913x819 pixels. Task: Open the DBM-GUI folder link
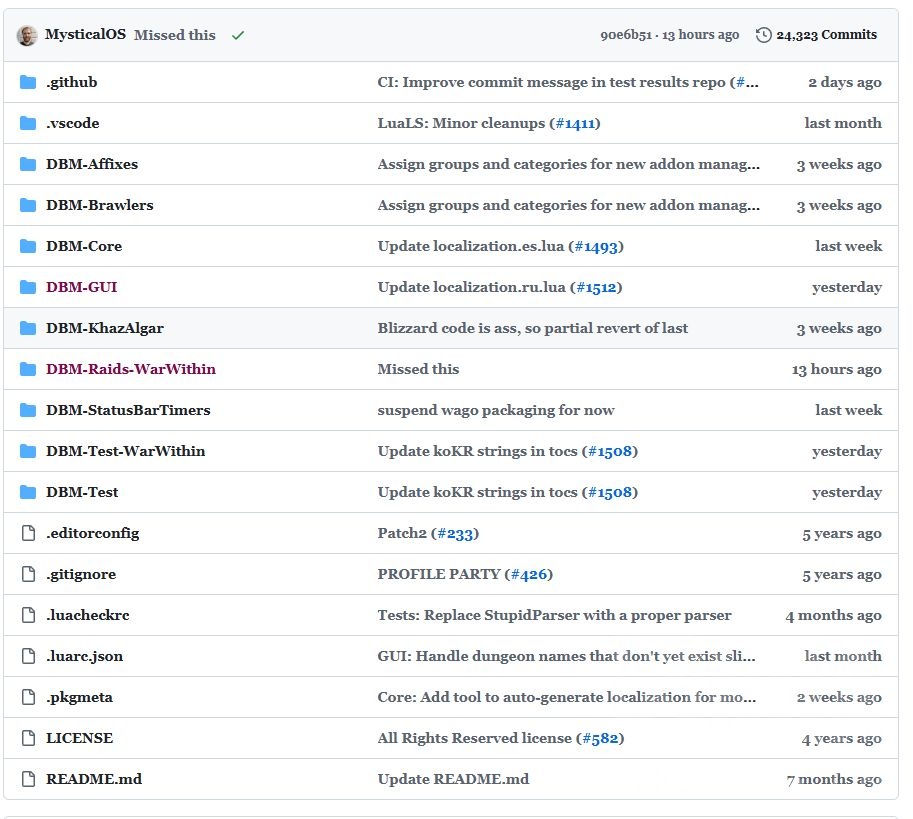(x=81, y=288)
